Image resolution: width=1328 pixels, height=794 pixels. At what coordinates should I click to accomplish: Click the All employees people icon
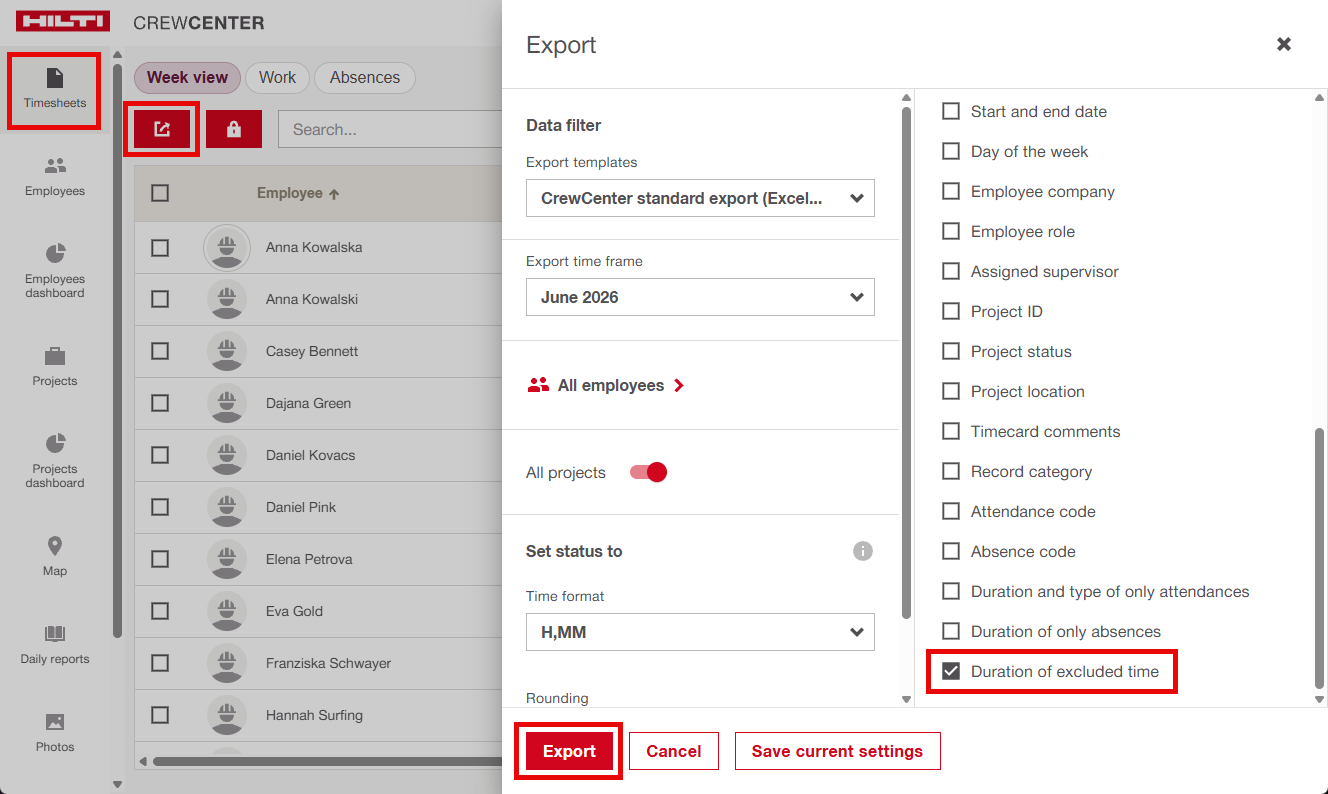[x=538, y=385]
